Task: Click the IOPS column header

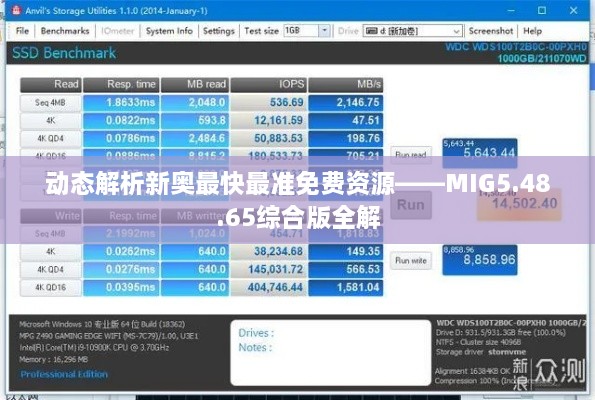Action: click(268, 85)
